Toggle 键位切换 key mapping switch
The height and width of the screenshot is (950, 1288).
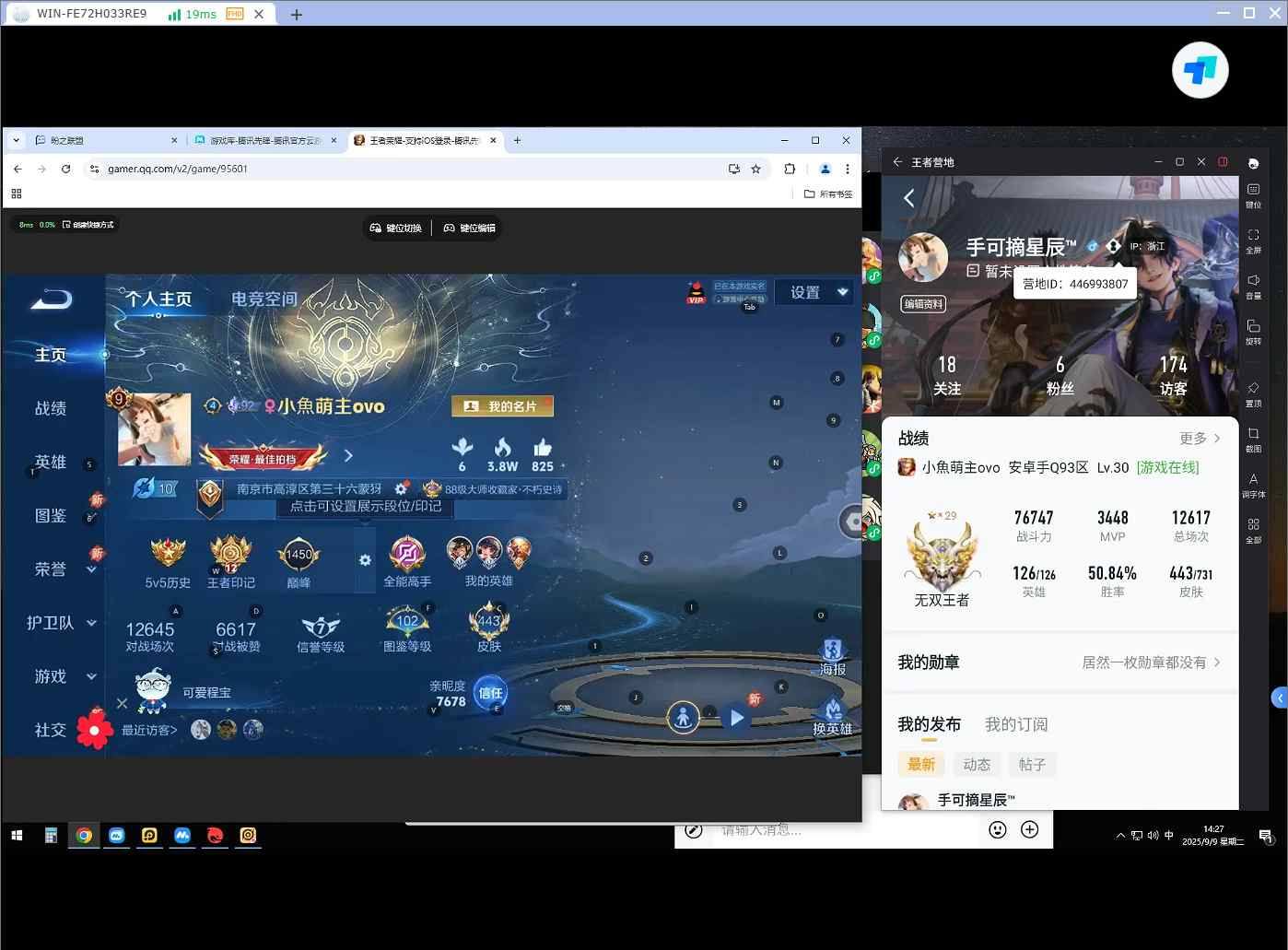click(396, 229)
